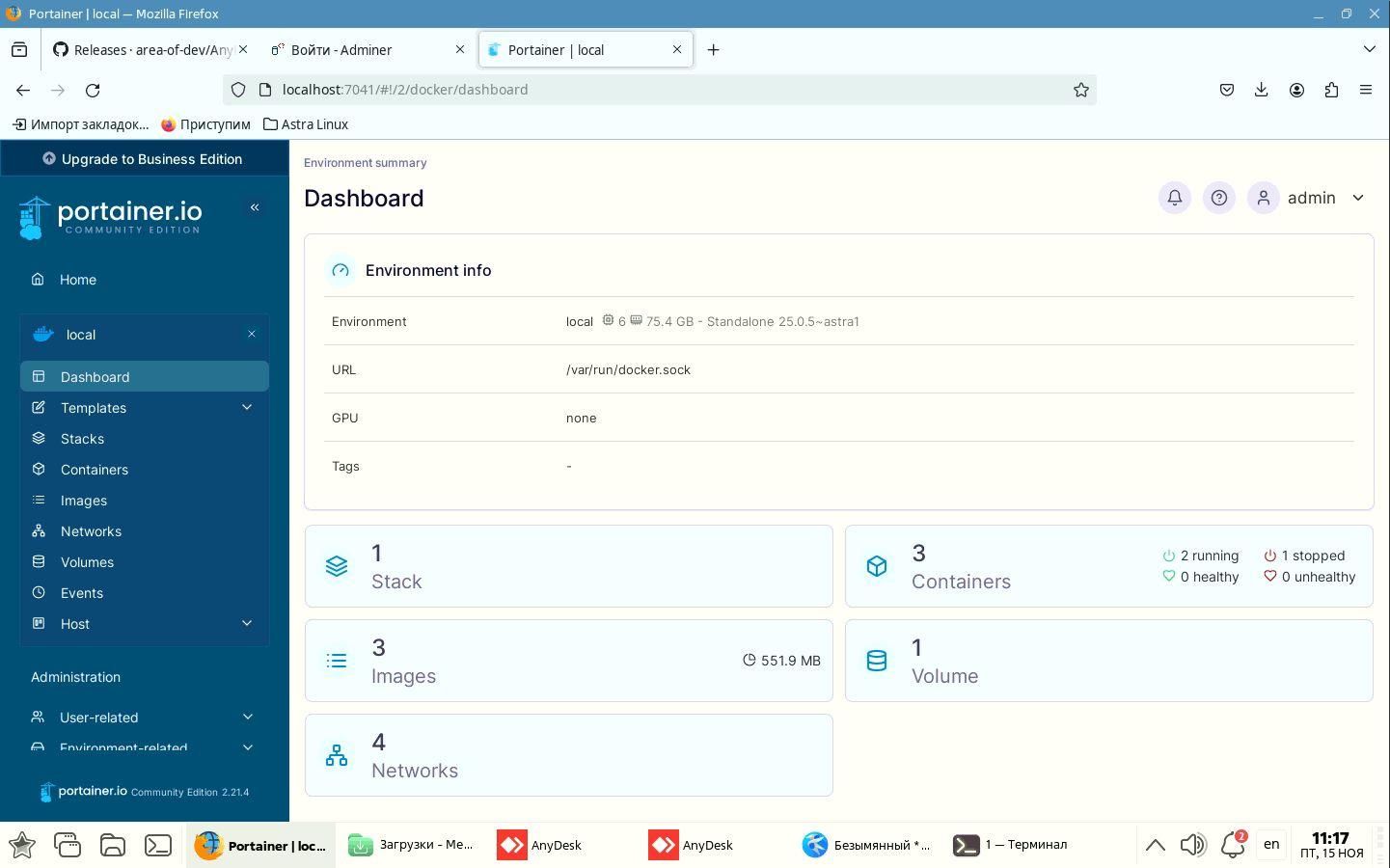Reload the current browser page
This screenshot has width=1390, height=868.
pos(93,90)
